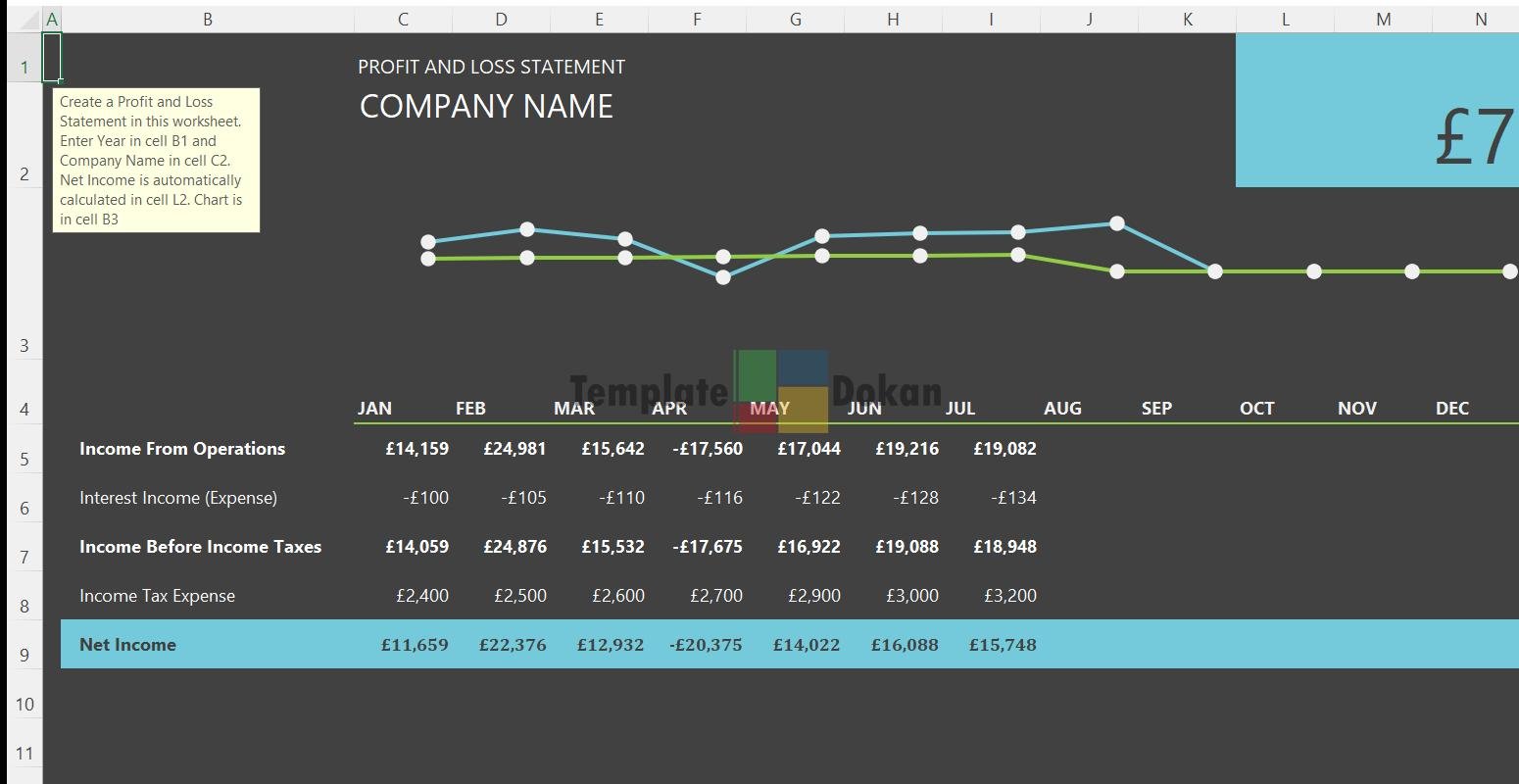The height and width of the screenshot is (784, 1519).
Task: Select row 5 header
Action: (x=24, y=460)
